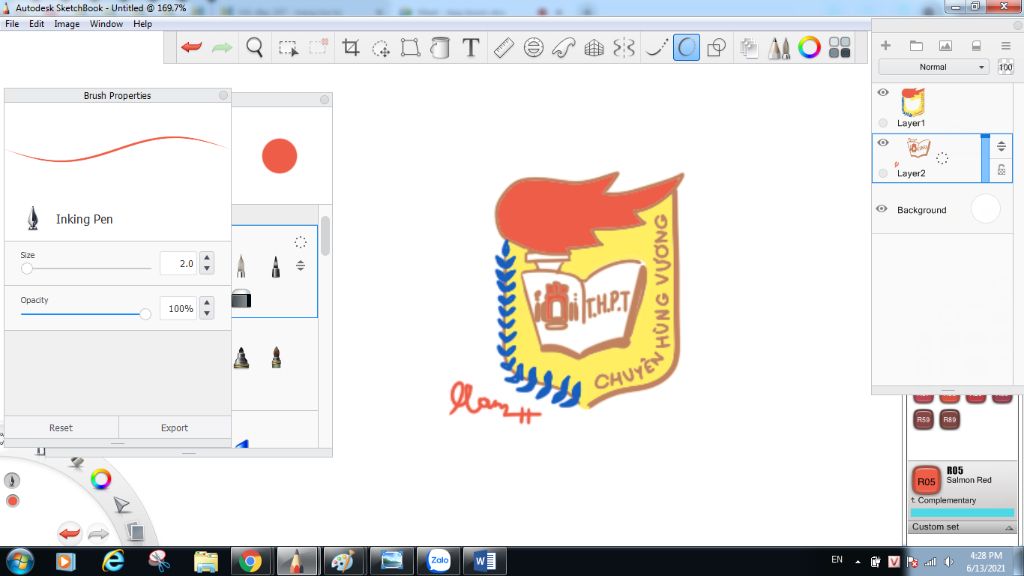This screenshot has width=1024, height=576.
Task: Open the Draw Styles shapes tool
Action: click(x=716, y=47)
